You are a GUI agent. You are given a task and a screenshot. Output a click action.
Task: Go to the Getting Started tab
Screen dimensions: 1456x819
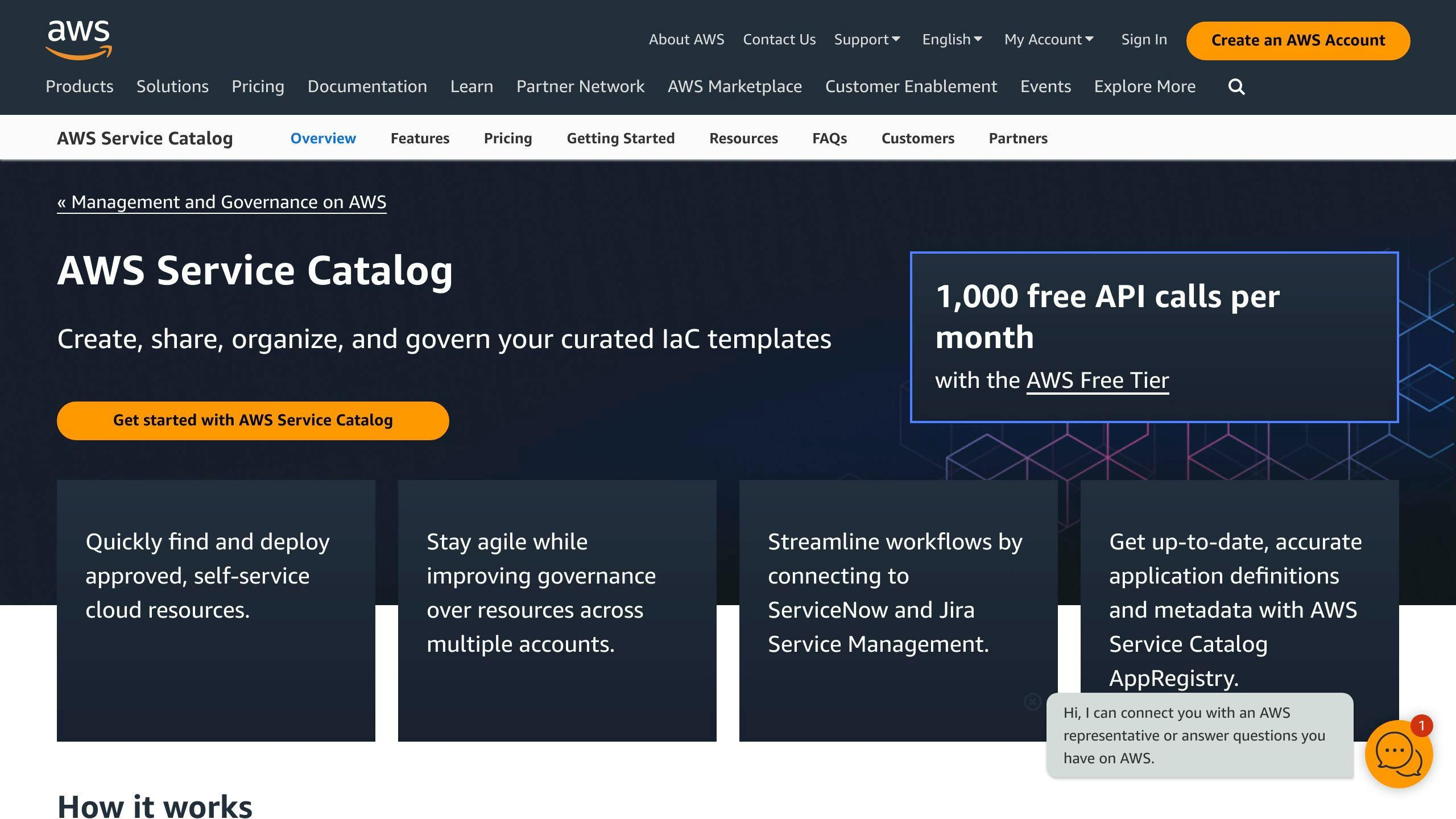point(621,138)
